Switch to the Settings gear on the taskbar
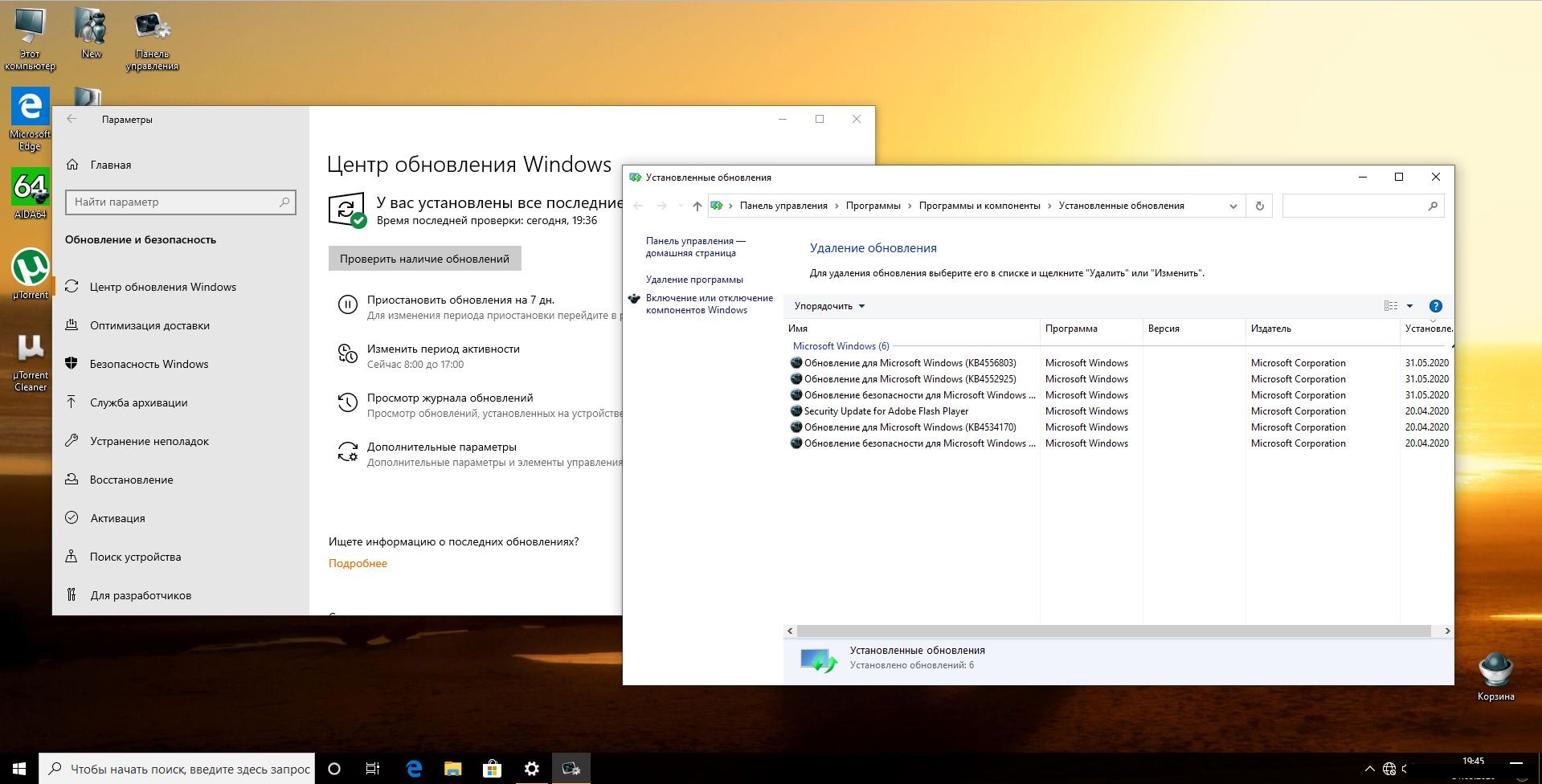Image resolution: width=1542 pixels, height=784 pixels. 531,769
